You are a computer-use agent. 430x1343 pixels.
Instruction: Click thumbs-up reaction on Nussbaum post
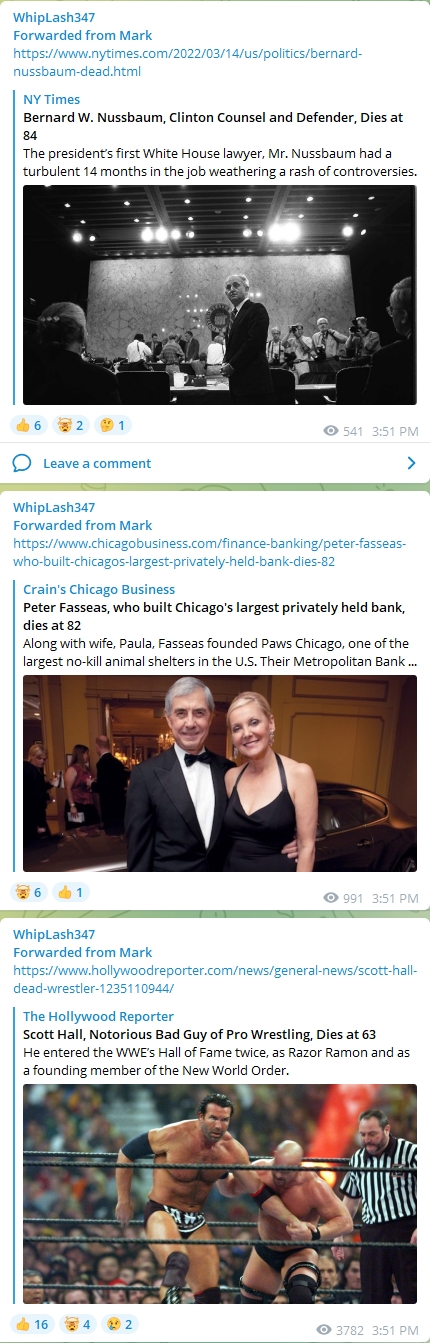pos(28,425)
